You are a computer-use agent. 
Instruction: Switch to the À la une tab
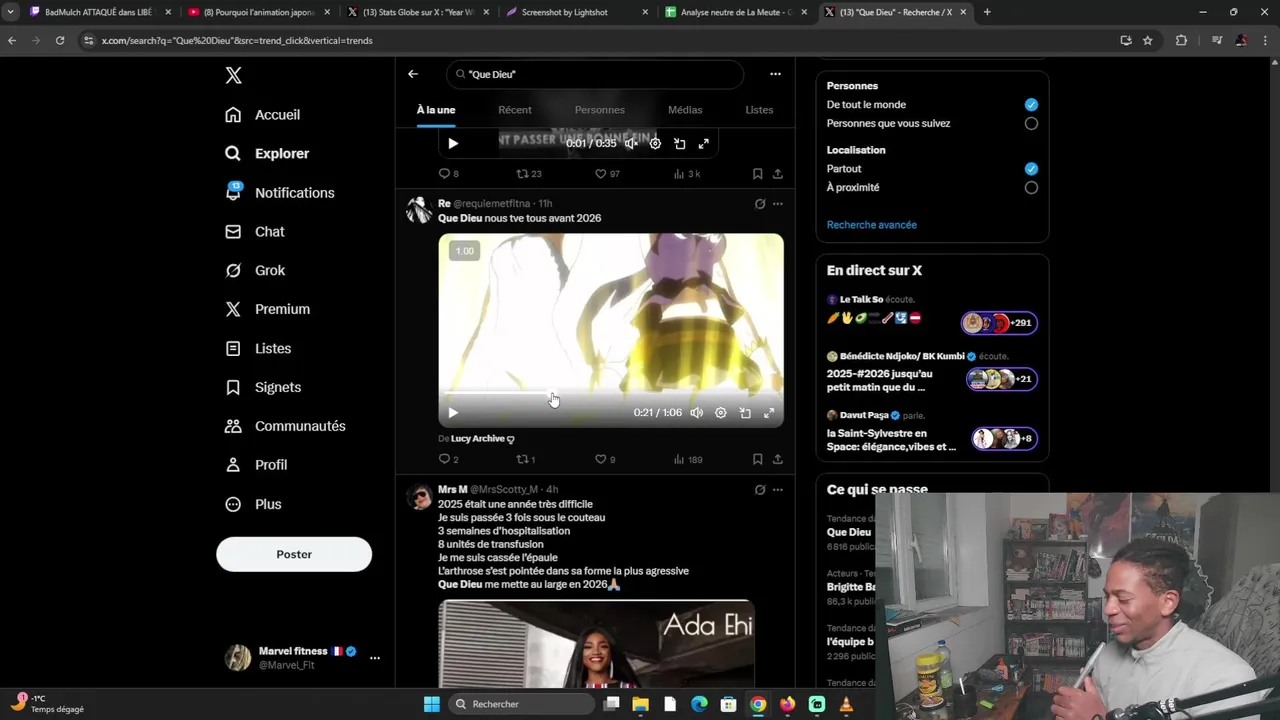[x=436, y=110]
